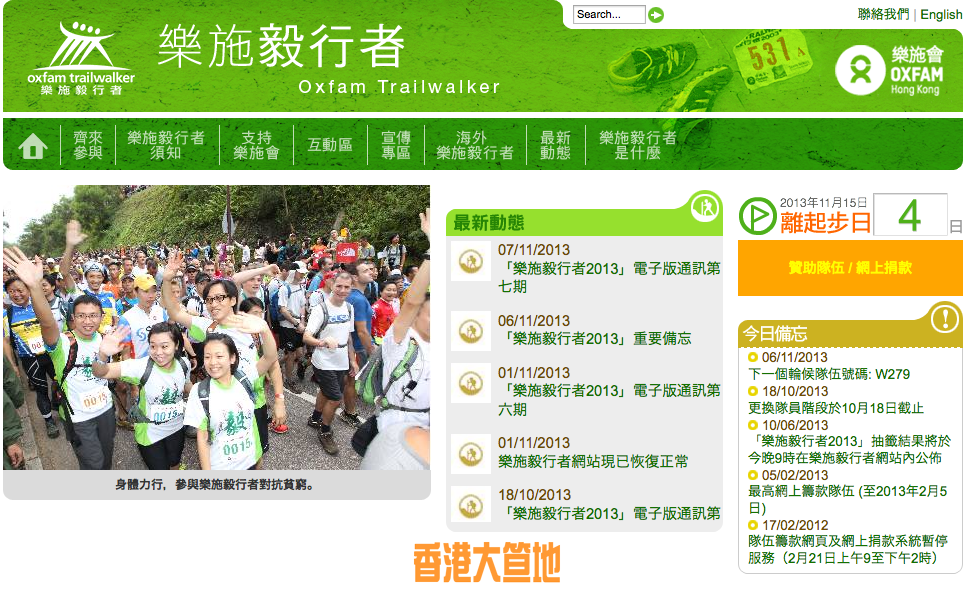Image resolution: width=975 pixels, height=590 pixels.
Task: Click the date 2013年11月15日
Action: pos(823,203)
